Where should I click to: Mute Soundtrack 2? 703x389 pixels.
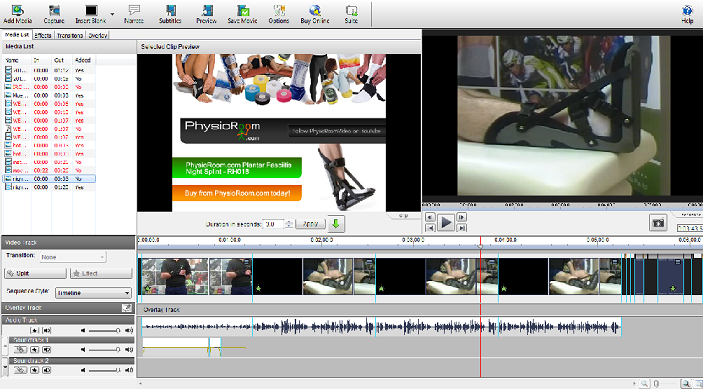pos(47,370)
